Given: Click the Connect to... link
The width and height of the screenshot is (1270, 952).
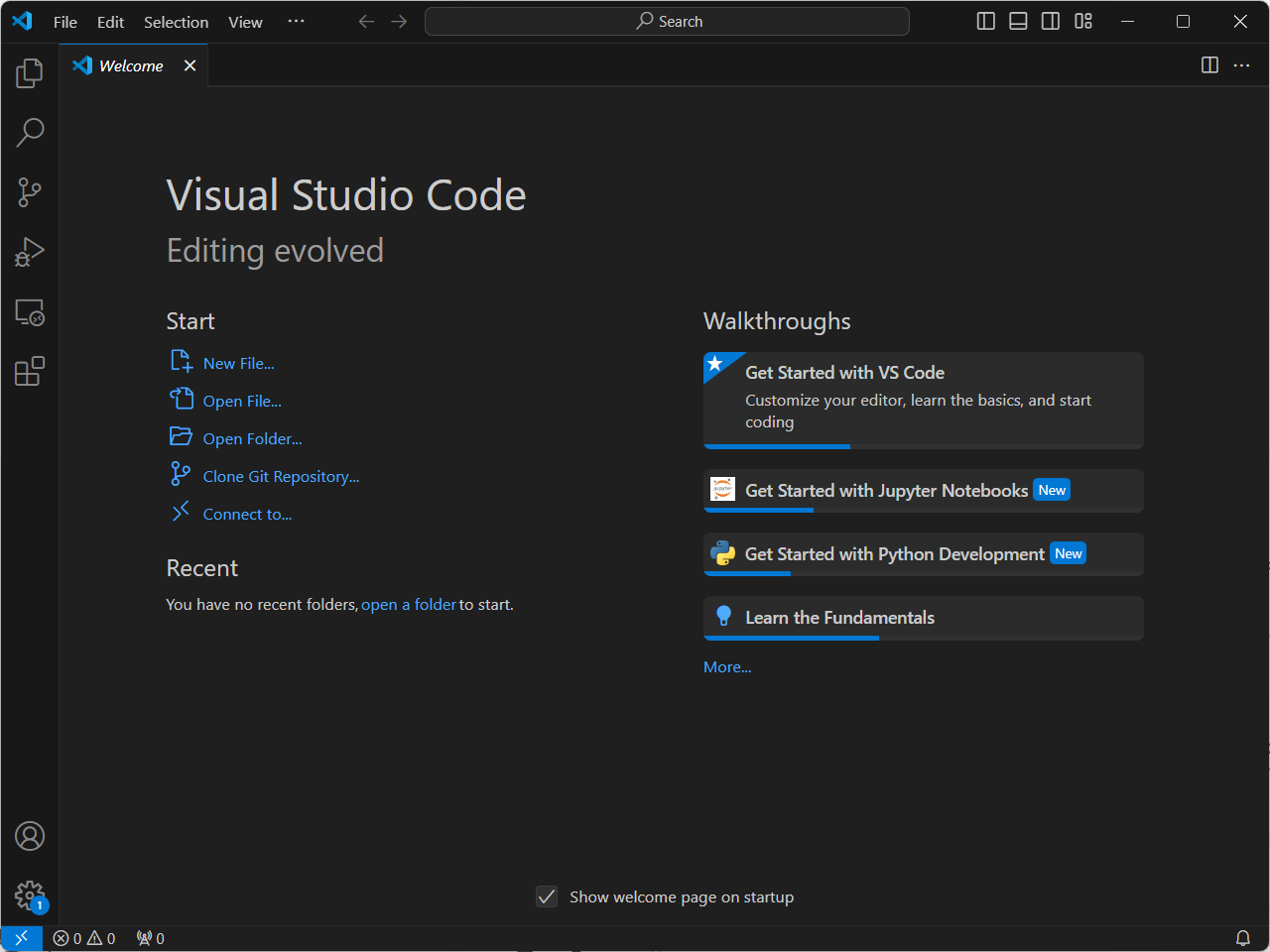Looking at the screenshot, I should [x=247, y=515].
